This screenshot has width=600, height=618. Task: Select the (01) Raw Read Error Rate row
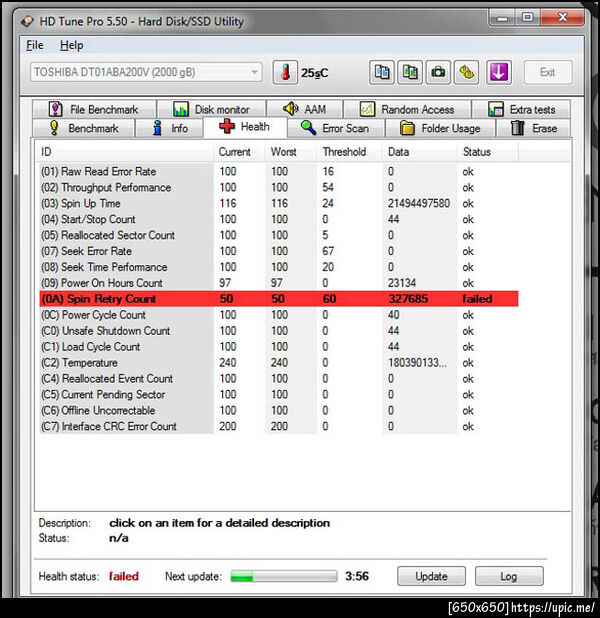[x=279, y=171]
